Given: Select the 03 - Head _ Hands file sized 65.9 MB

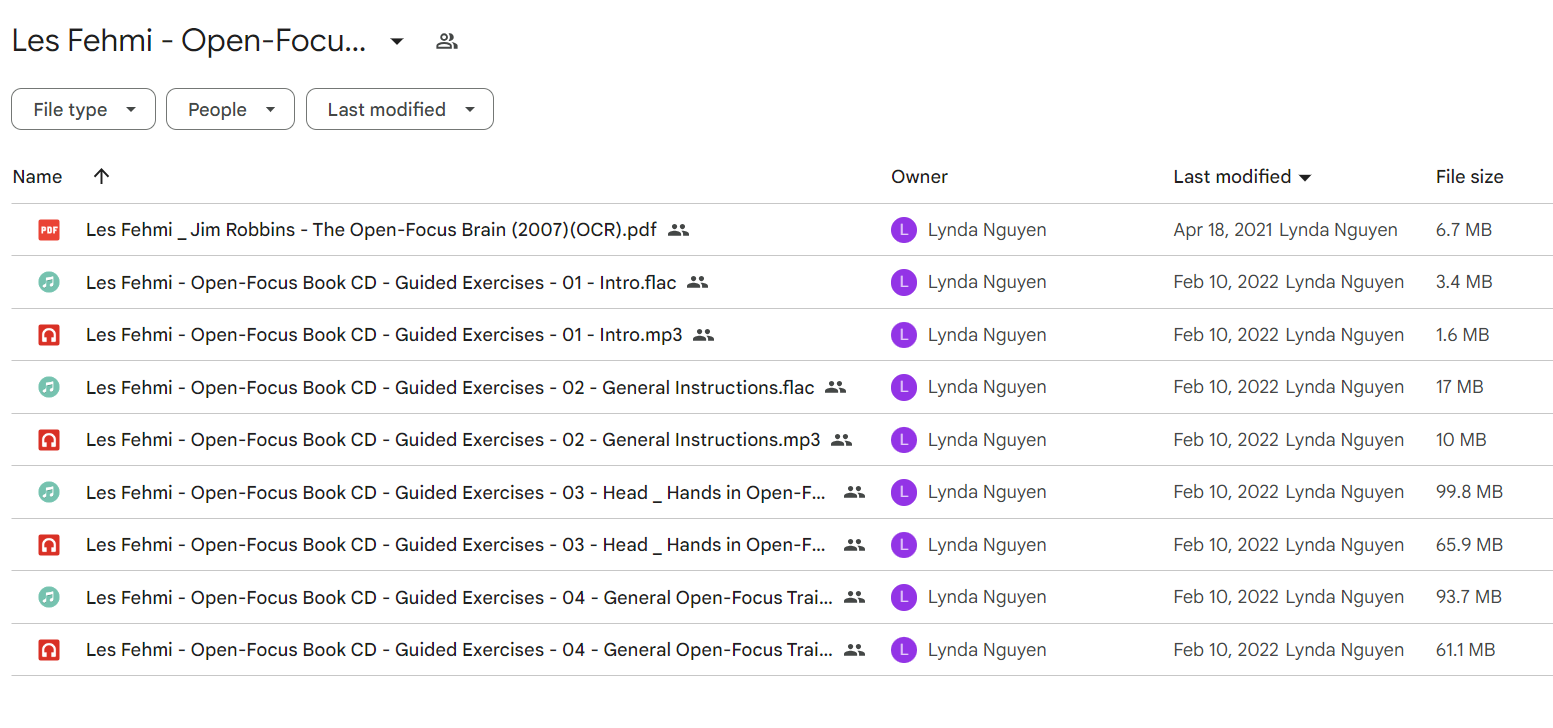Looking at the screenshot, I should (458, 545).
